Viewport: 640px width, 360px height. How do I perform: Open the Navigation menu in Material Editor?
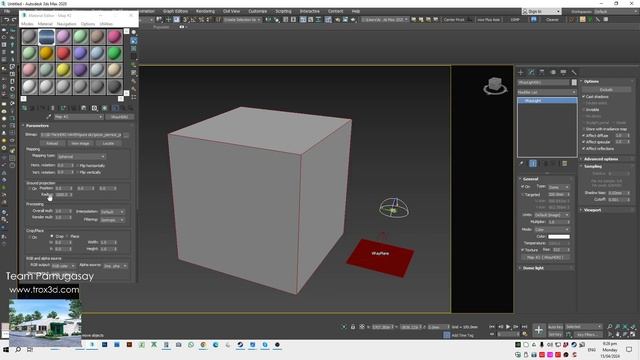67,24
